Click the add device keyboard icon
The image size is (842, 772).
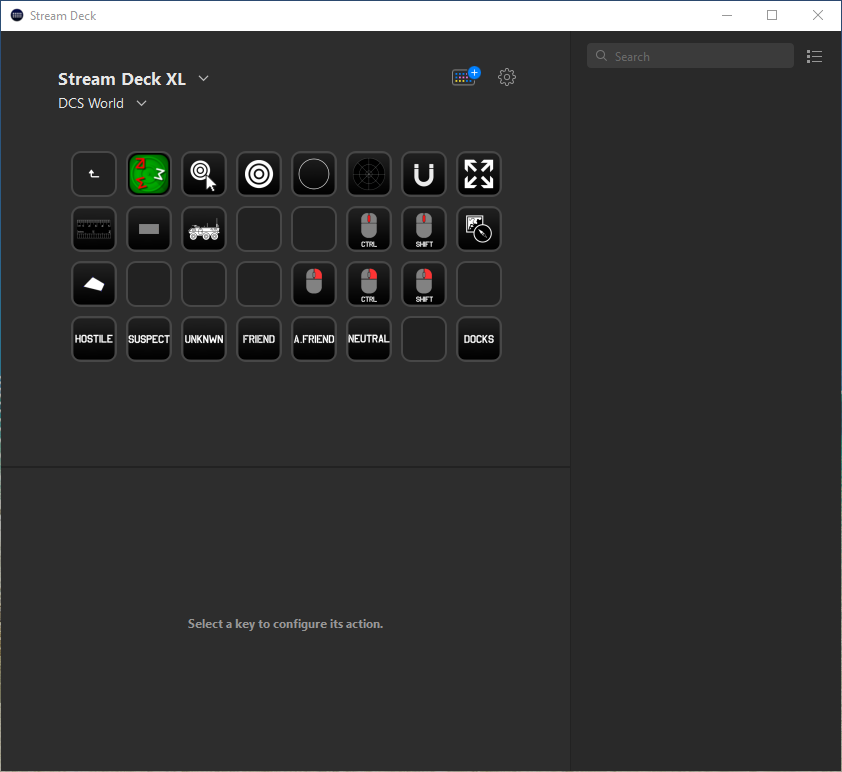pyautogui.click(x=465, y=77)
